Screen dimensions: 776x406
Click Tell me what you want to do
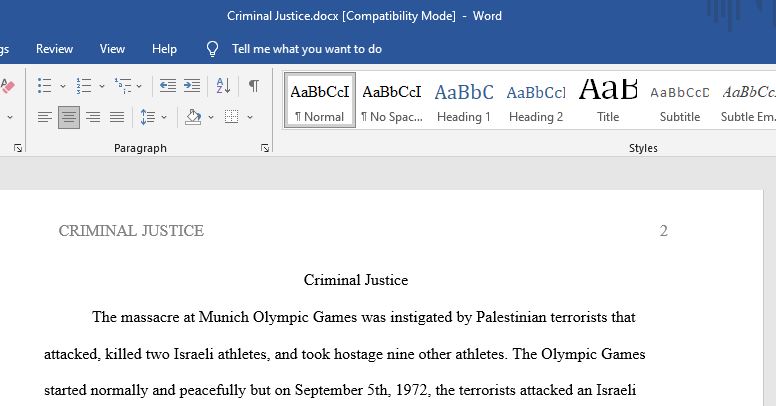coord(307,49)
